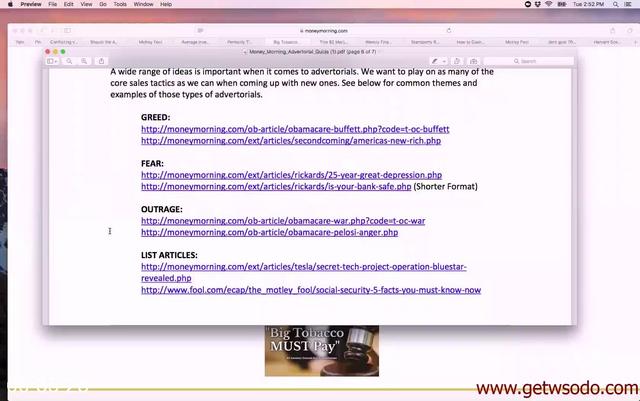Click the zoom in magnifier in Preview
The height and width of the screenshot is (401, 640).
[84, 61]
